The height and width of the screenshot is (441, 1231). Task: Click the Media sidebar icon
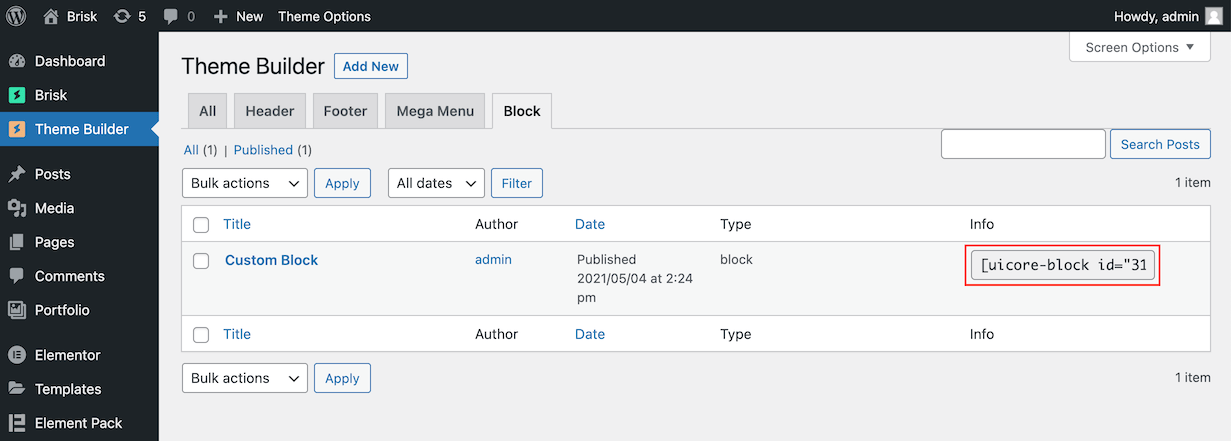[x=17, y=208]
